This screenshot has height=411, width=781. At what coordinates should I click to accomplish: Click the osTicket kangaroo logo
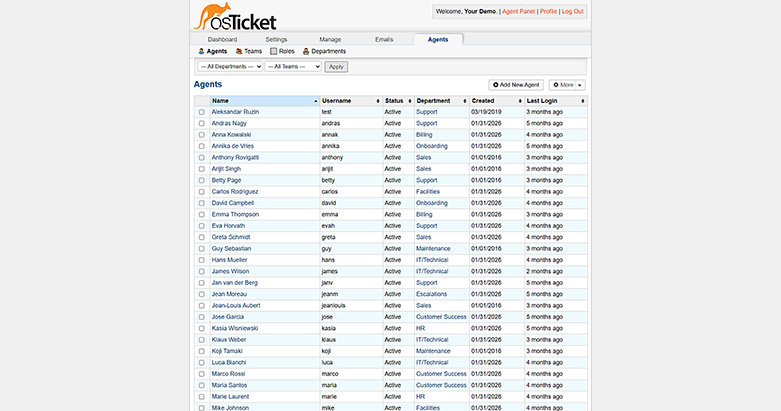tap(236, 17)
